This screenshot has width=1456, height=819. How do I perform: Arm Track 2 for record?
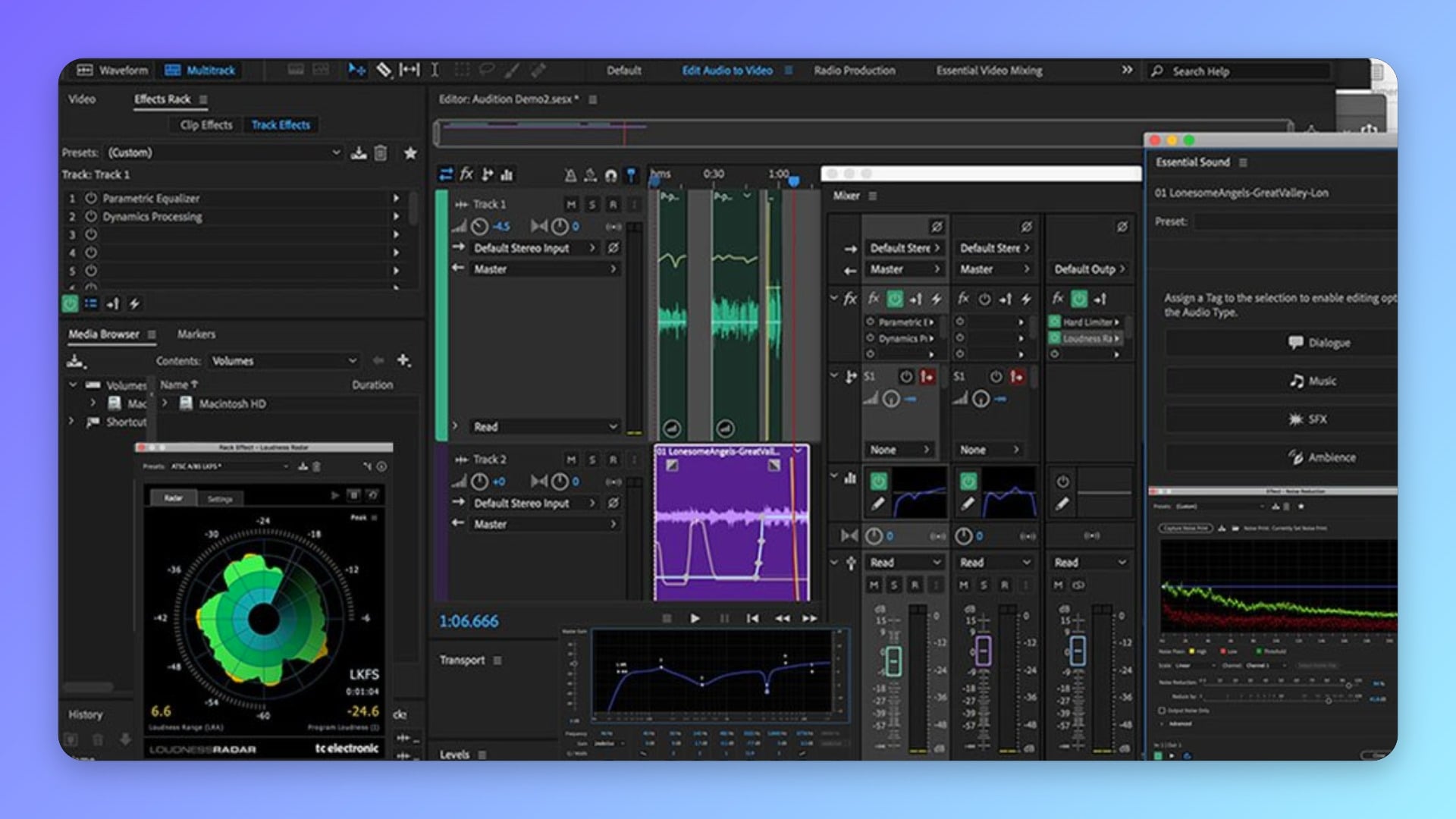click(613, 460)
